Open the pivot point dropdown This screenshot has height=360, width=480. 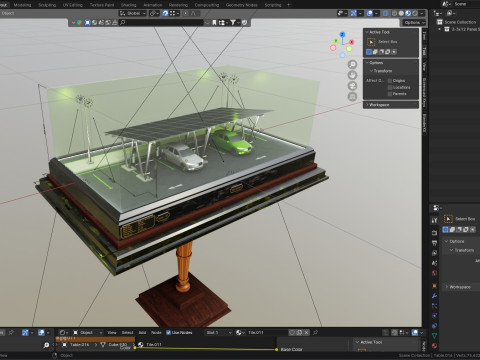(x=154, y=13)
